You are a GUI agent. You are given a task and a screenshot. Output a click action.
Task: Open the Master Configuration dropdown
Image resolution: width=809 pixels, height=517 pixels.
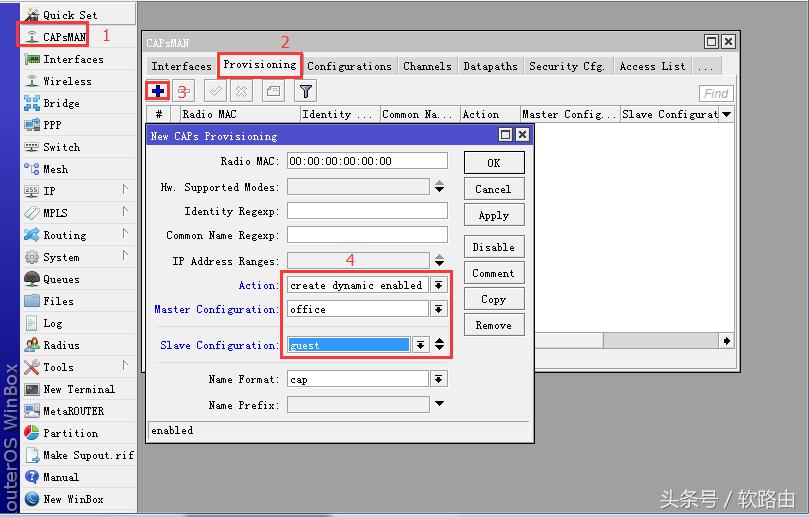[x=439, y=309]
